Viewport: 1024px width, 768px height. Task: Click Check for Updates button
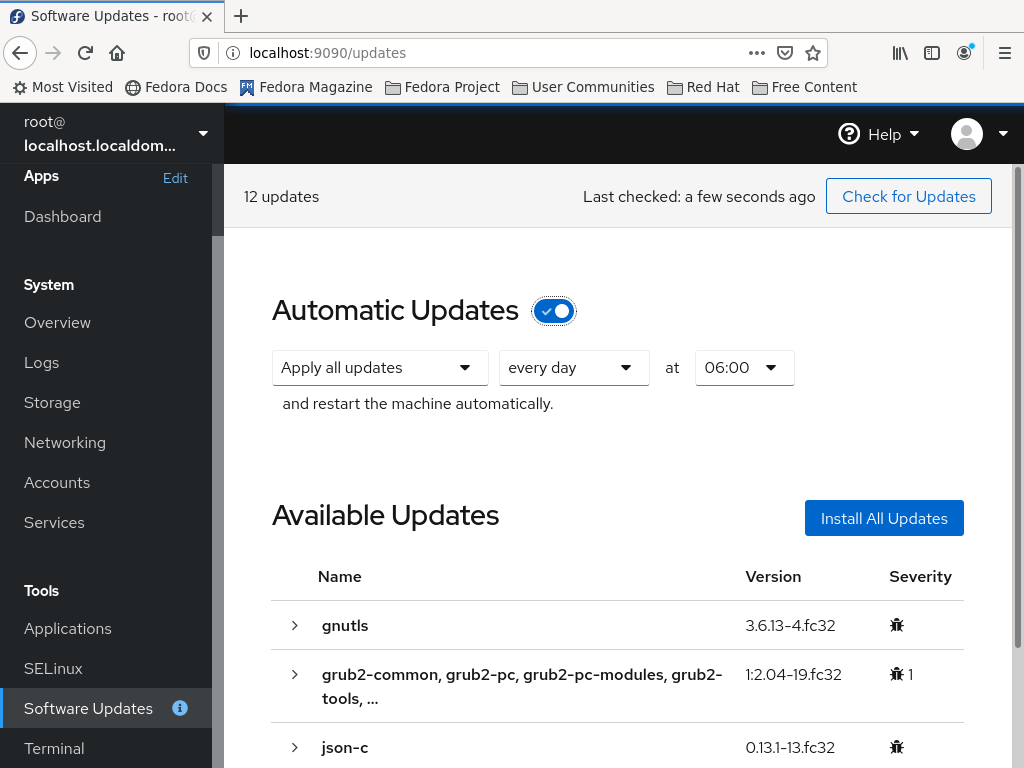coord(908,196)
